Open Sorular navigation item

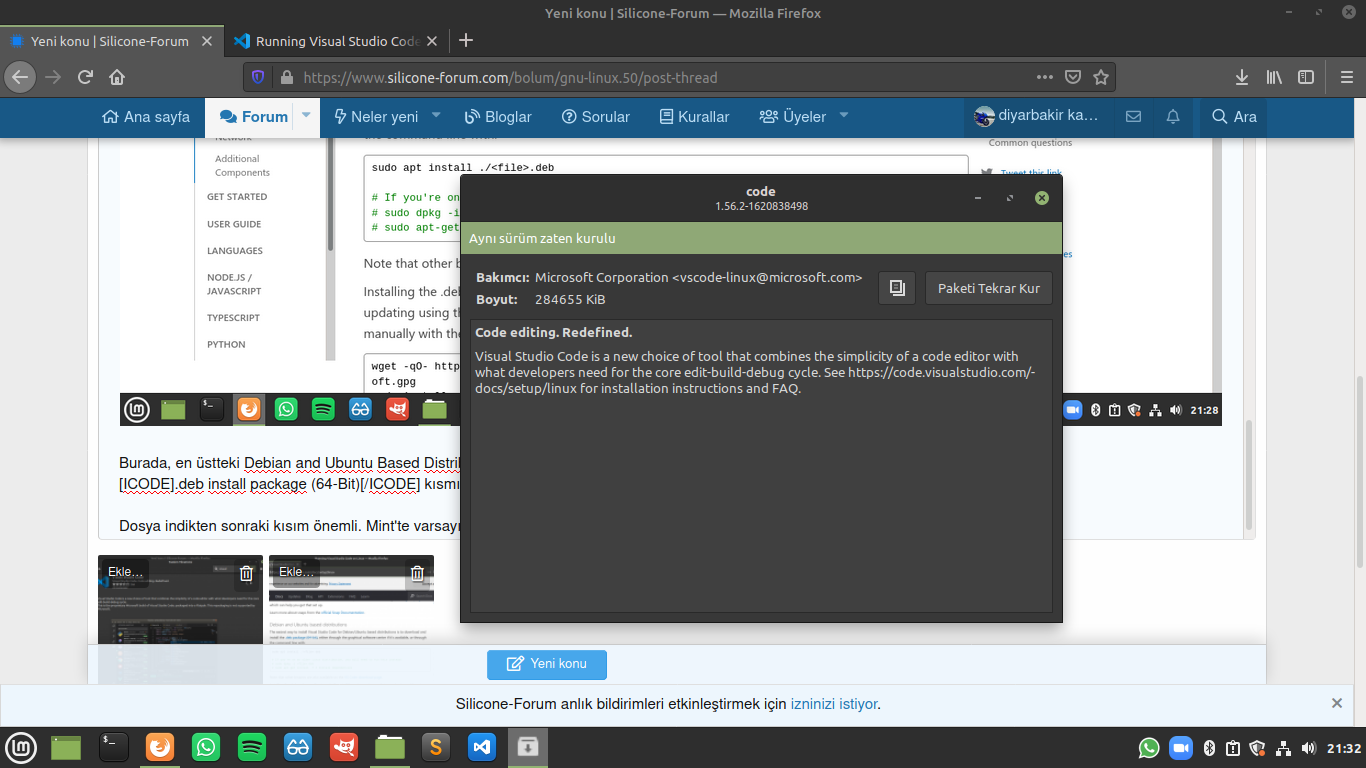tap(596, 117)
